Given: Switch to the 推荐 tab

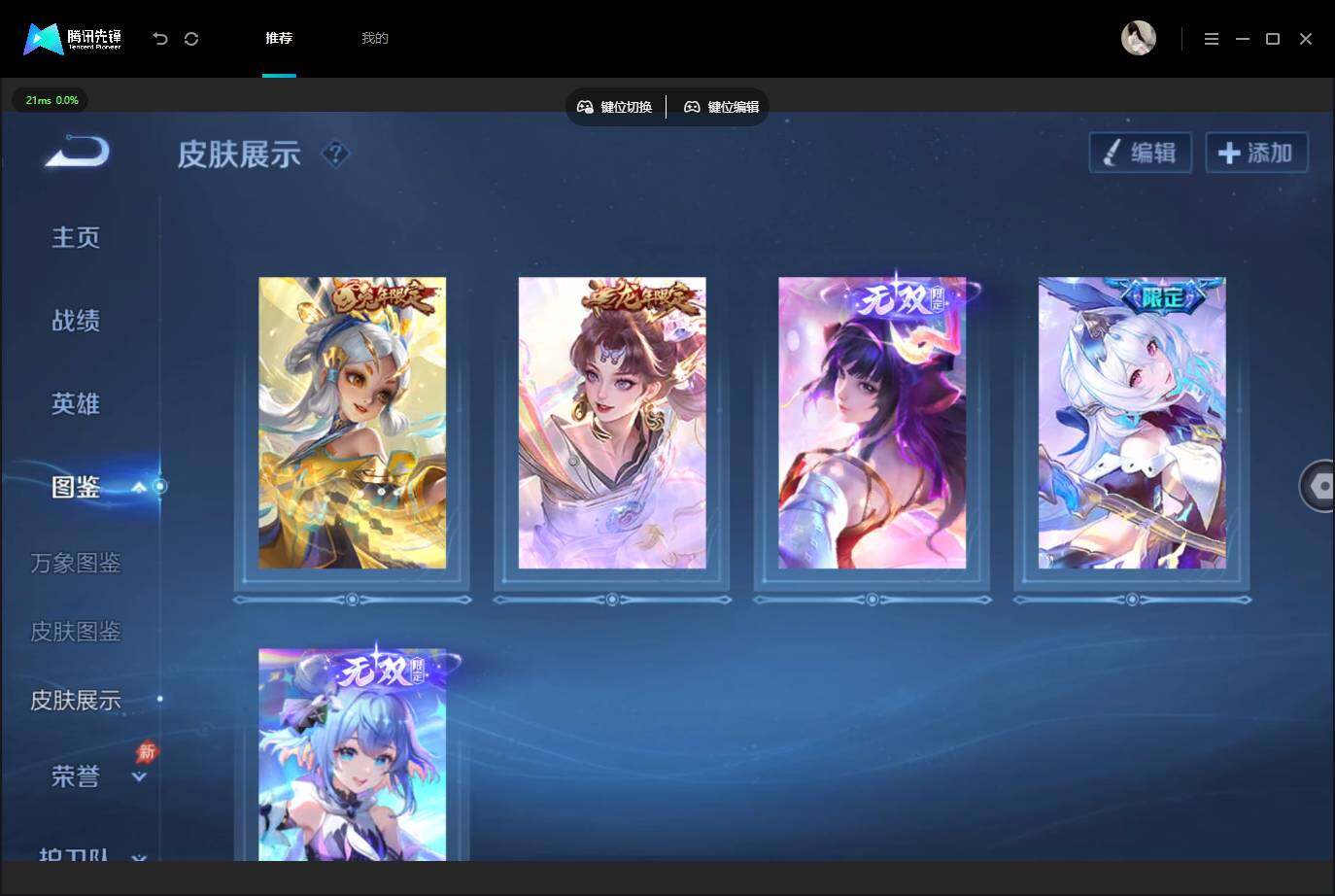Looking at the screenshot, I should pos(279,38).
